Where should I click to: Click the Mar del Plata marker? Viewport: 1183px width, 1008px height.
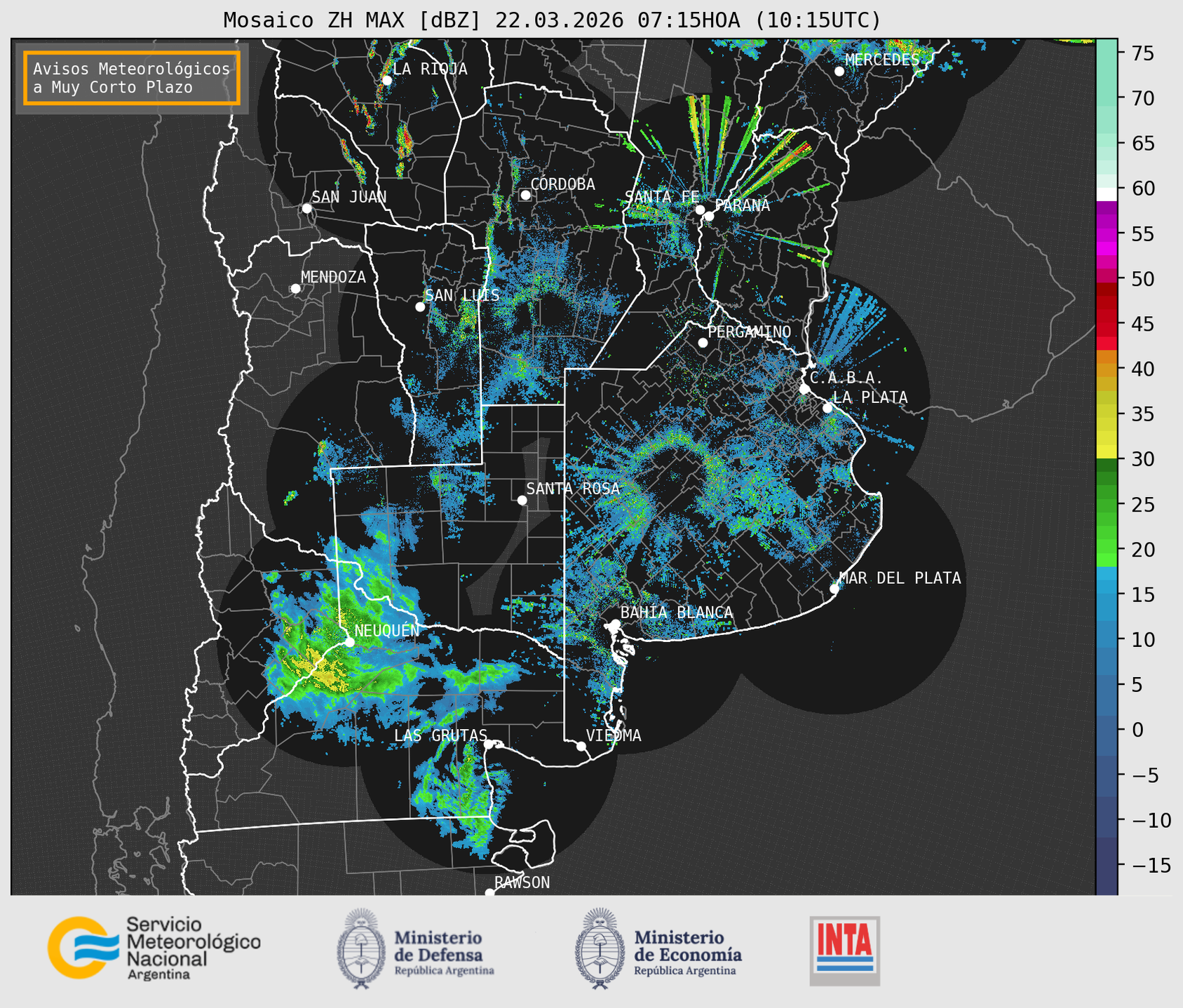click(834, 589)
